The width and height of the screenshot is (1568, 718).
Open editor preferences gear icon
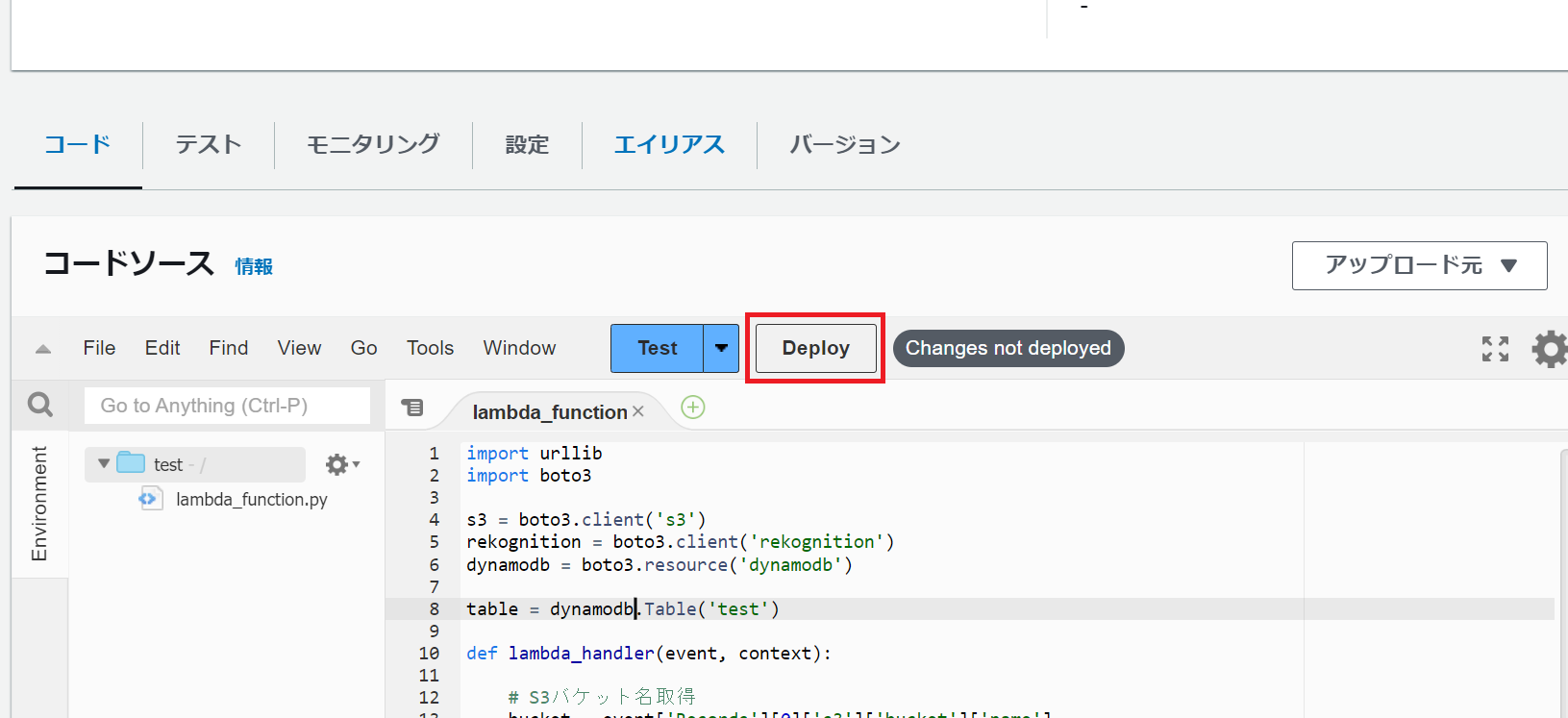(1550, 349)
